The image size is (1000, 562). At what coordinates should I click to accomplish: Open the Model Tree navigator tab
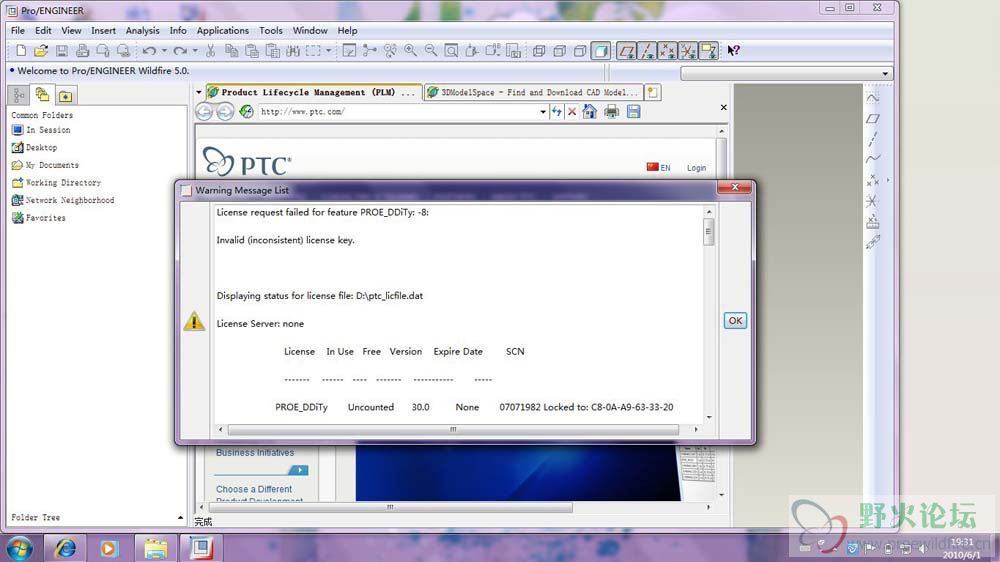(x=19, y=95)
